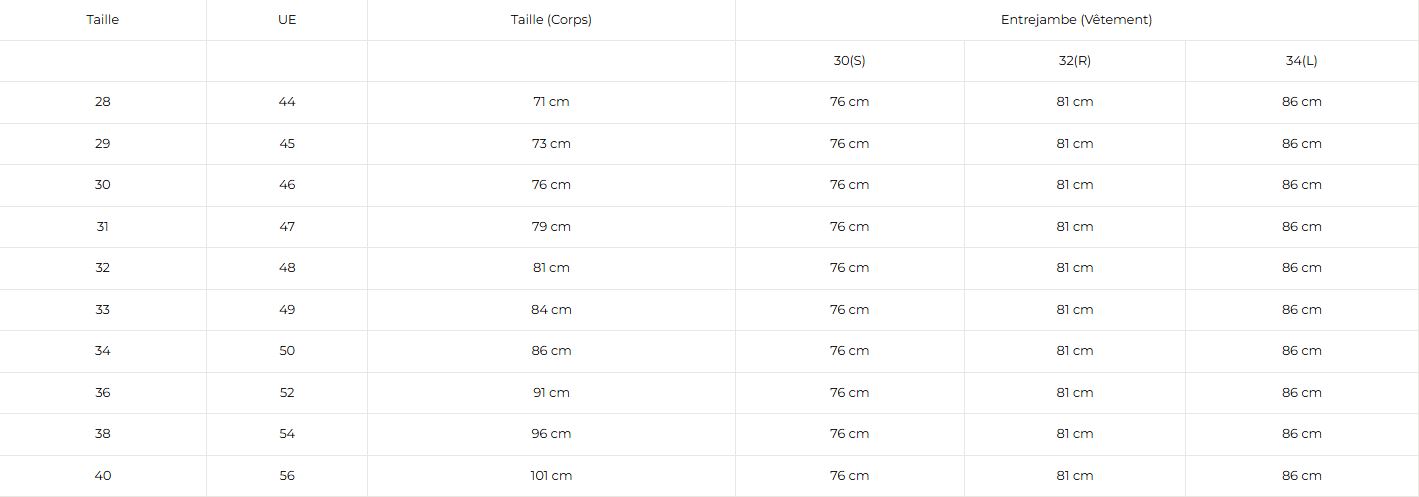Viewport: 1419px width, 497px height.
Task: Click EU size 52 cell
Action: tap(287, 393)
